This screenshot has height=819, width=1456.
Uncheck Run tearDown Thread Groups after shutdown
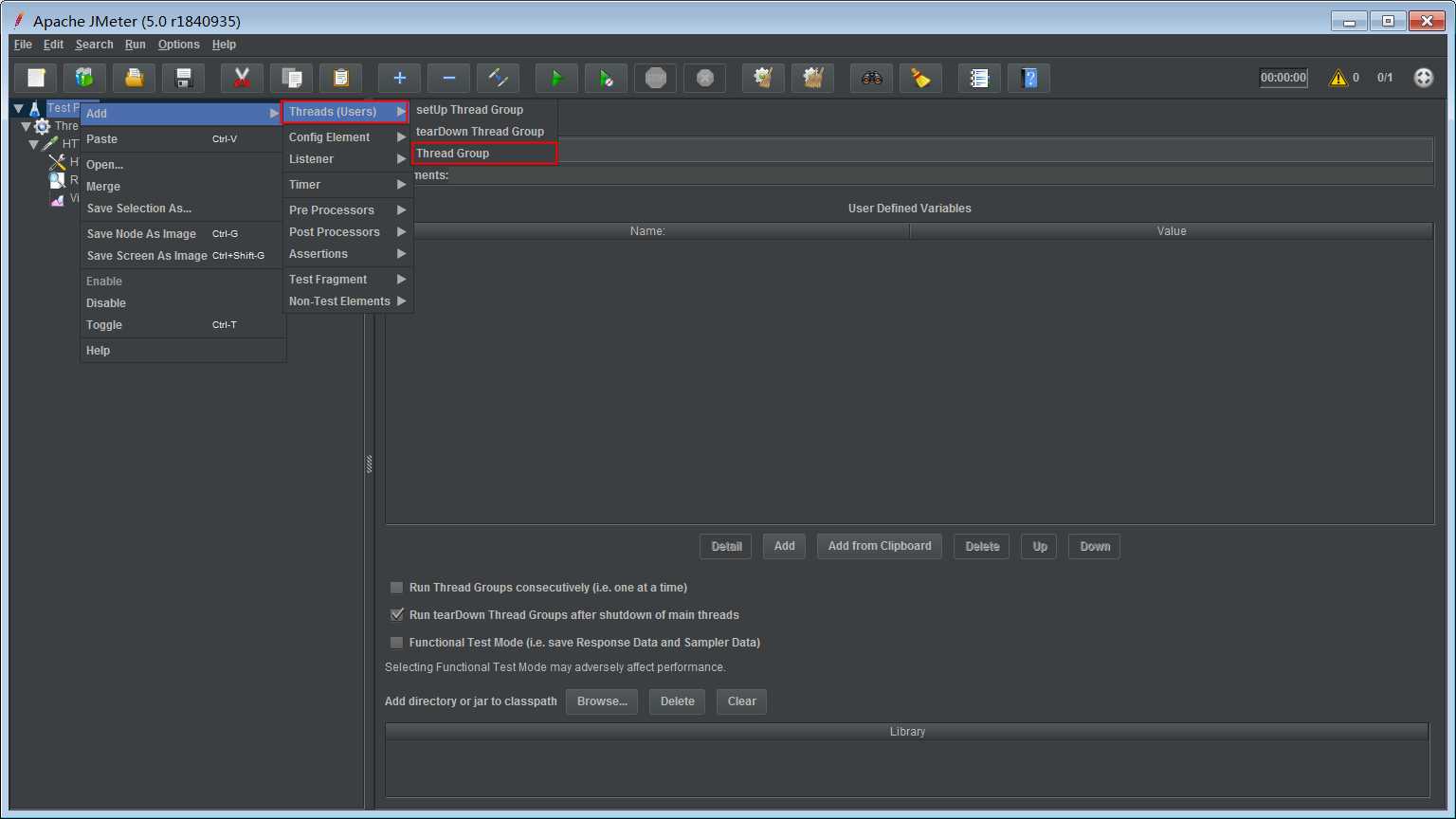[397, 615]
